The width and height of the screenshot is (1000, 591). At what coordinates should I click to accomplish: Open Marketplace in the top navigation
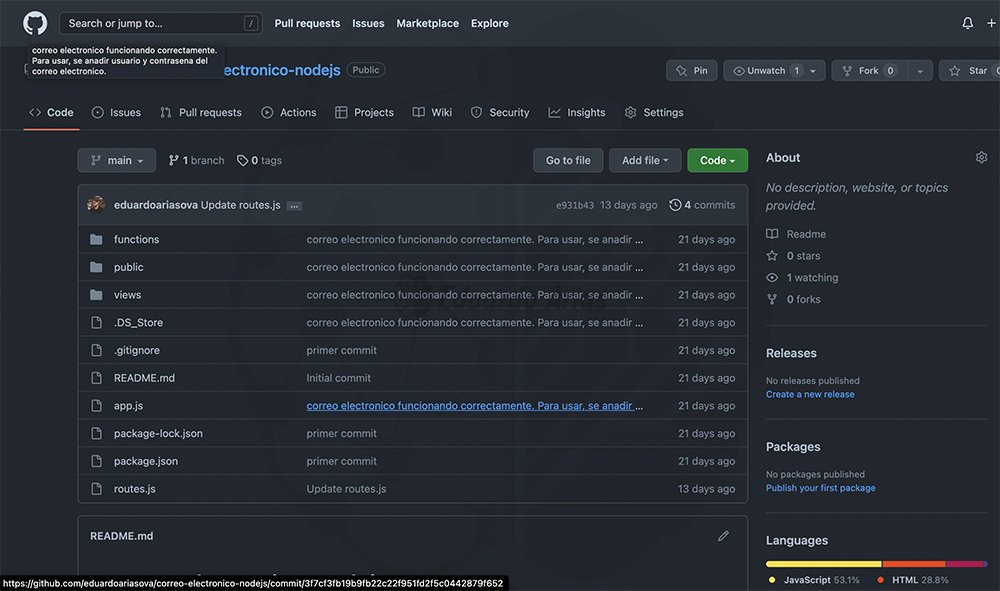[427, 23]
